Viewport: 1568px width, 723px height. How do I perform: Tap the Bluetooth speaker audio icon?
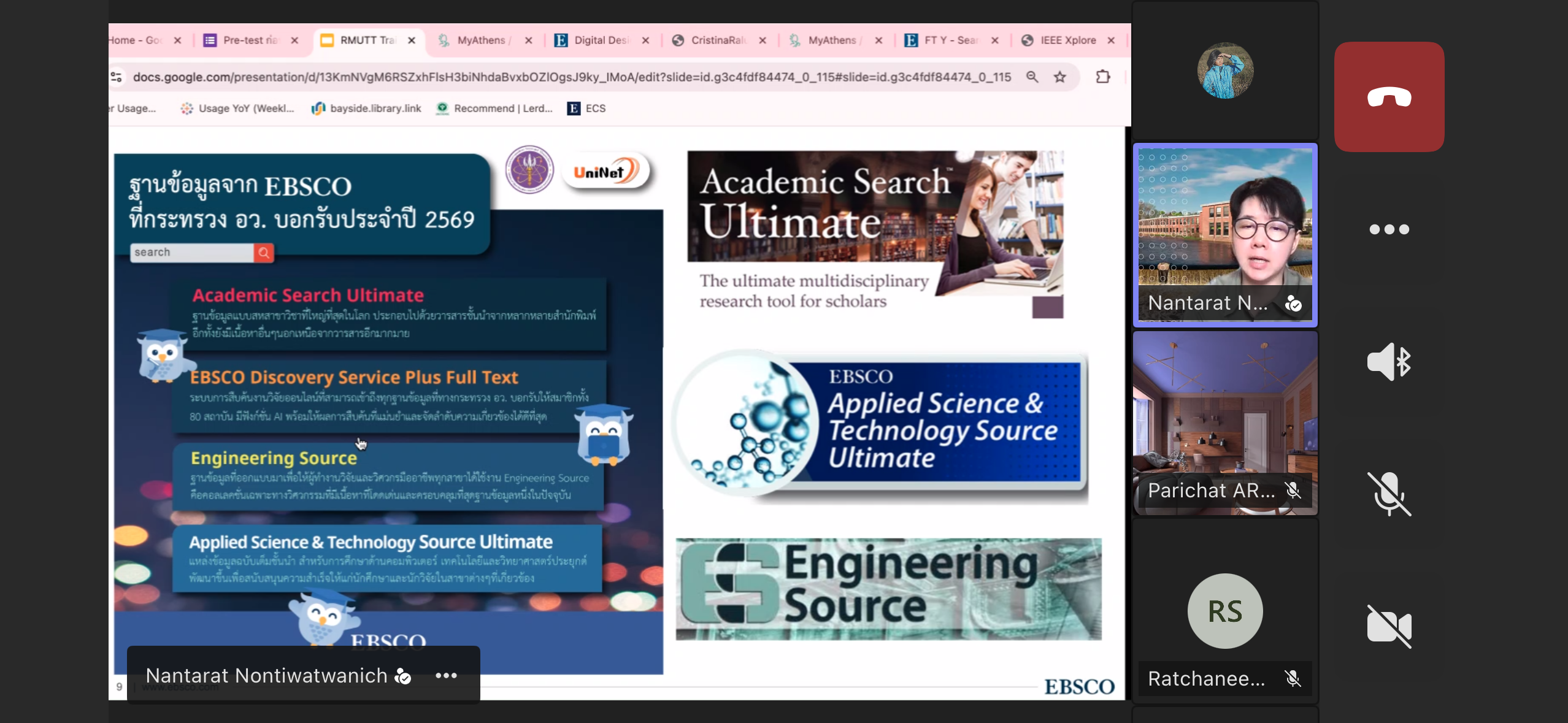(x=1389, y=362)
